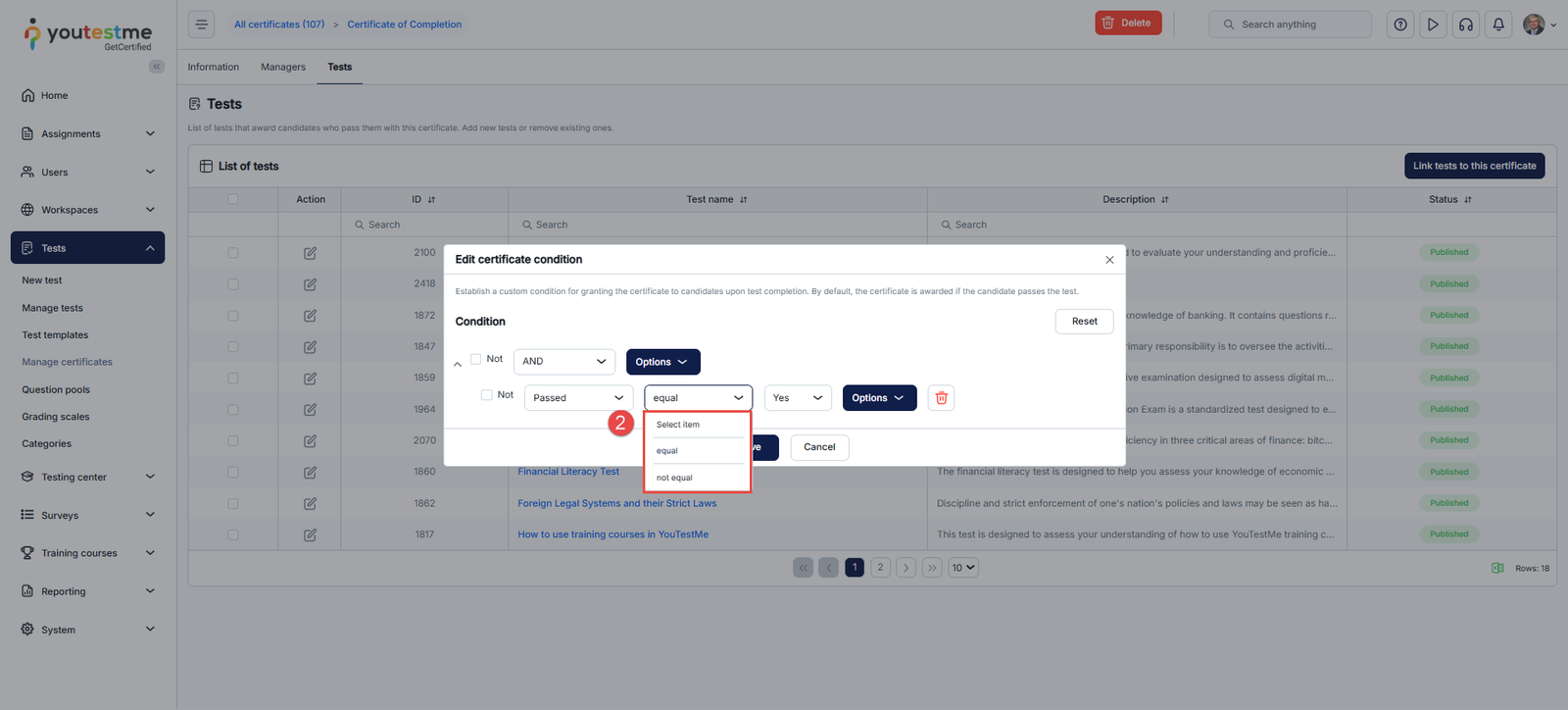Open the hamburger menu toggle
This screenshot has width=1568, height=710.
202,25
